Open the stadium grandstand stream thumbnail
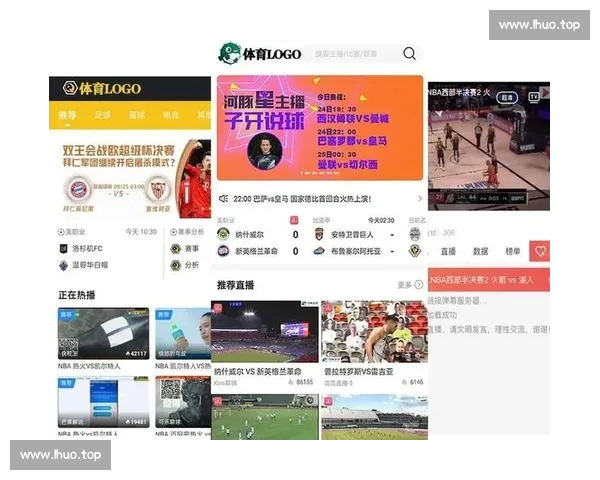 374,417
